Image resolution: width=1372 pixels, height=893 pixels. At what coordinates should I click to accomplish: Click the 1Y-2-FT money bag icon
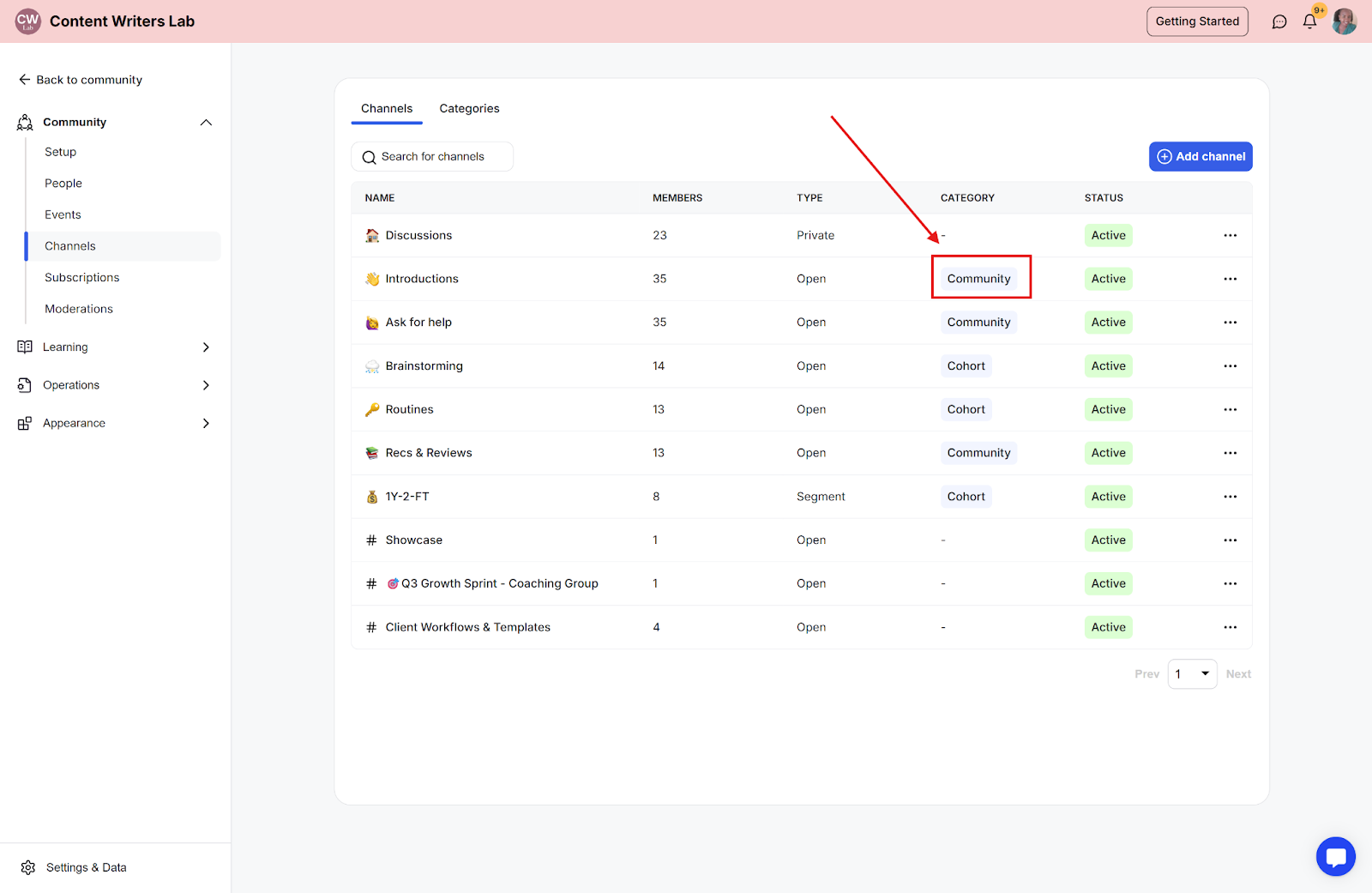[x=372, y=497]
